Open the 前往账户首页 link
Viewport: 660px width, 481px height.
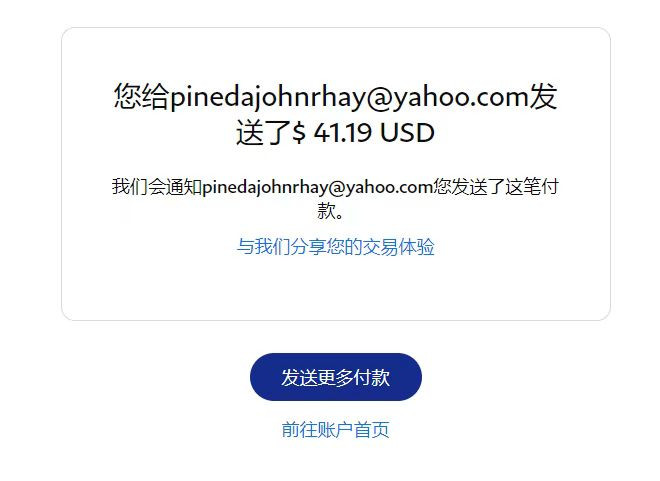point(335,430)
